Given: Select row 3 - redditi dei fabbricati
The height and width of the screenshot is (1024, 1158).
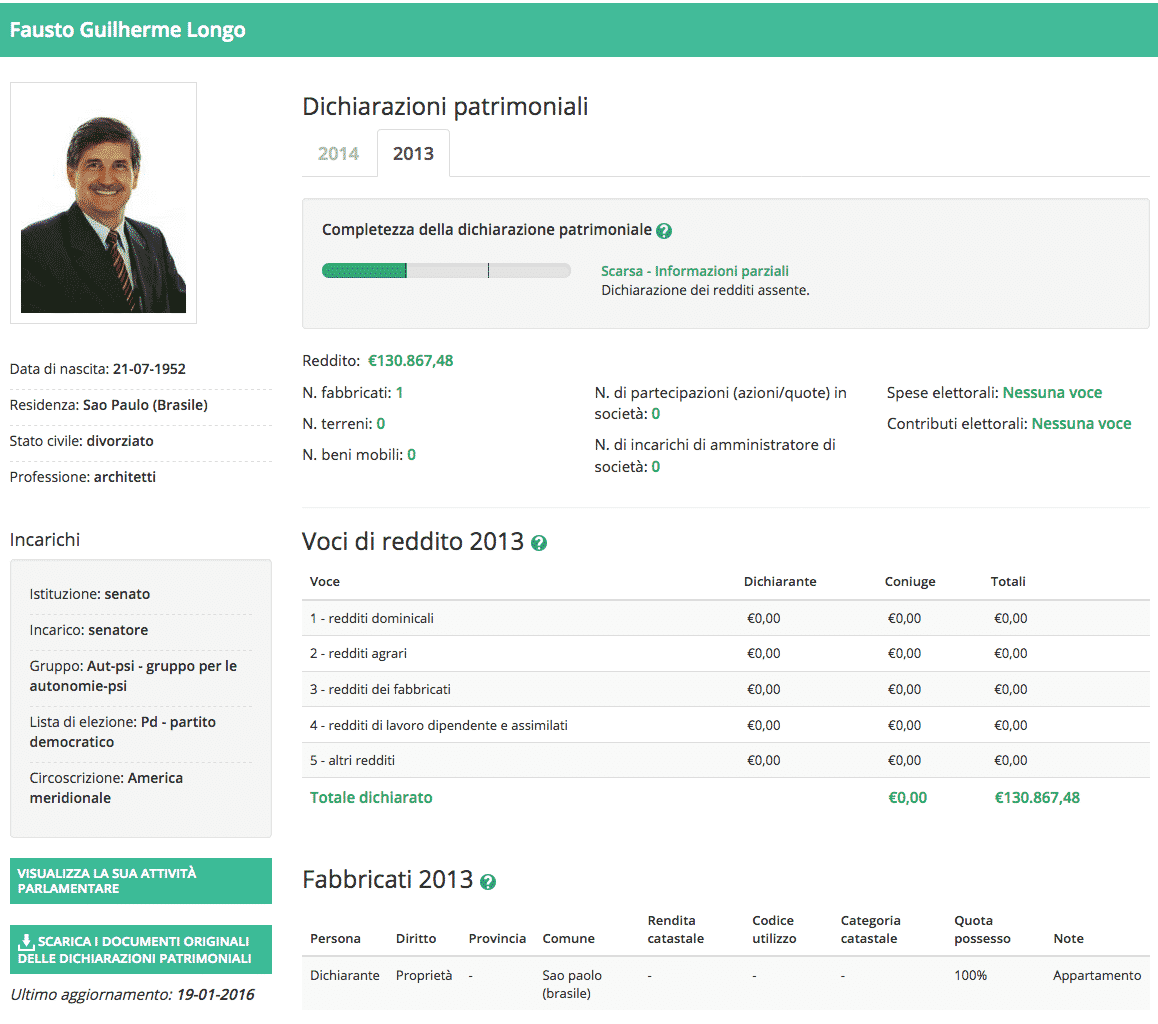Looking at the screenshot, I should tap(726, 689).
